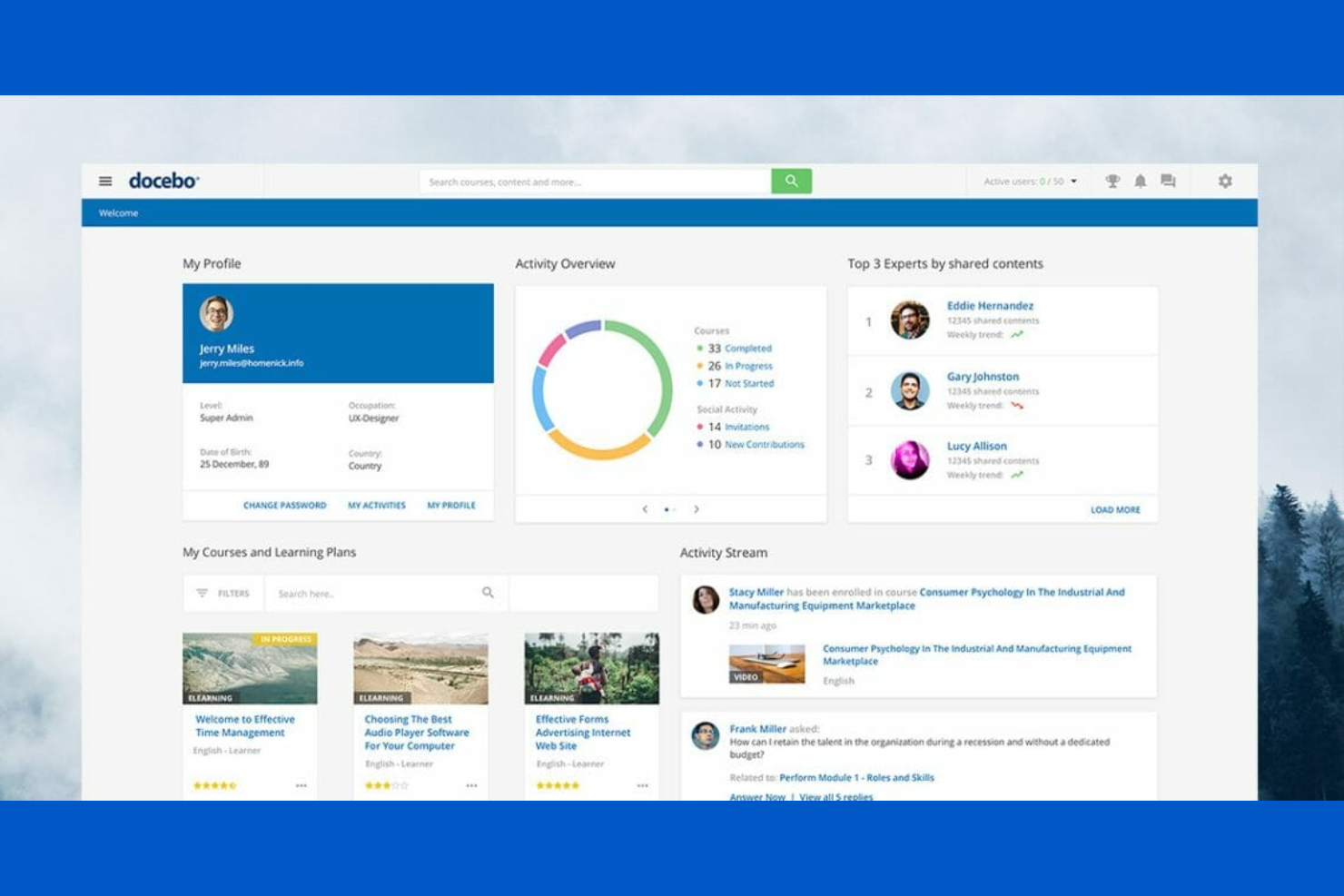Click the Change Password link
The height and width of the screenshot is (896, 1344).
(x=284, y=506)
